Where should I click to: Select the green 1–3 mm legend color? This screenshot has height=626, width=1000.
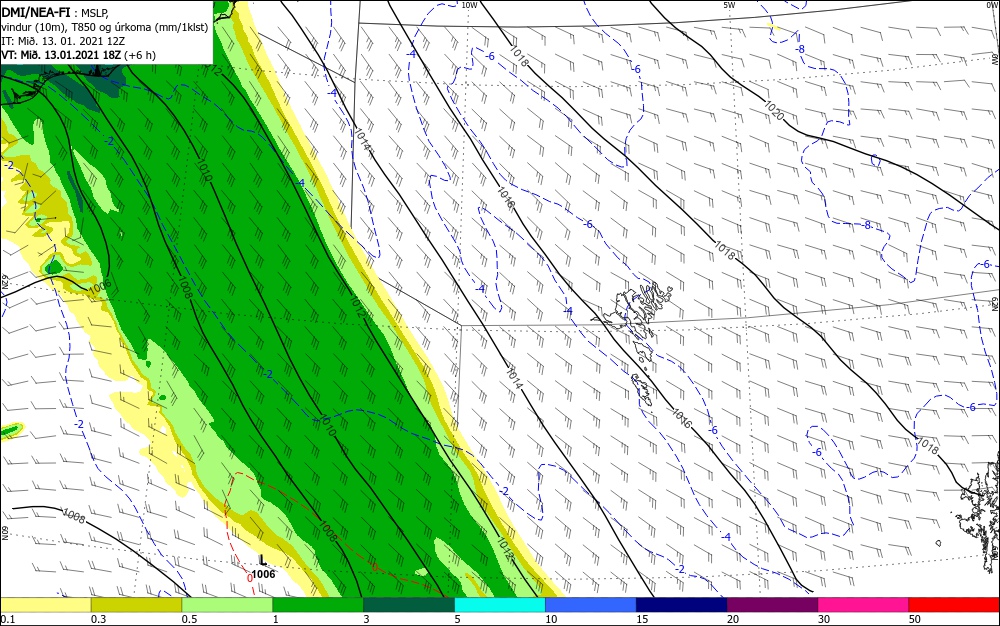pyautogui.click(x=318, y=605)
